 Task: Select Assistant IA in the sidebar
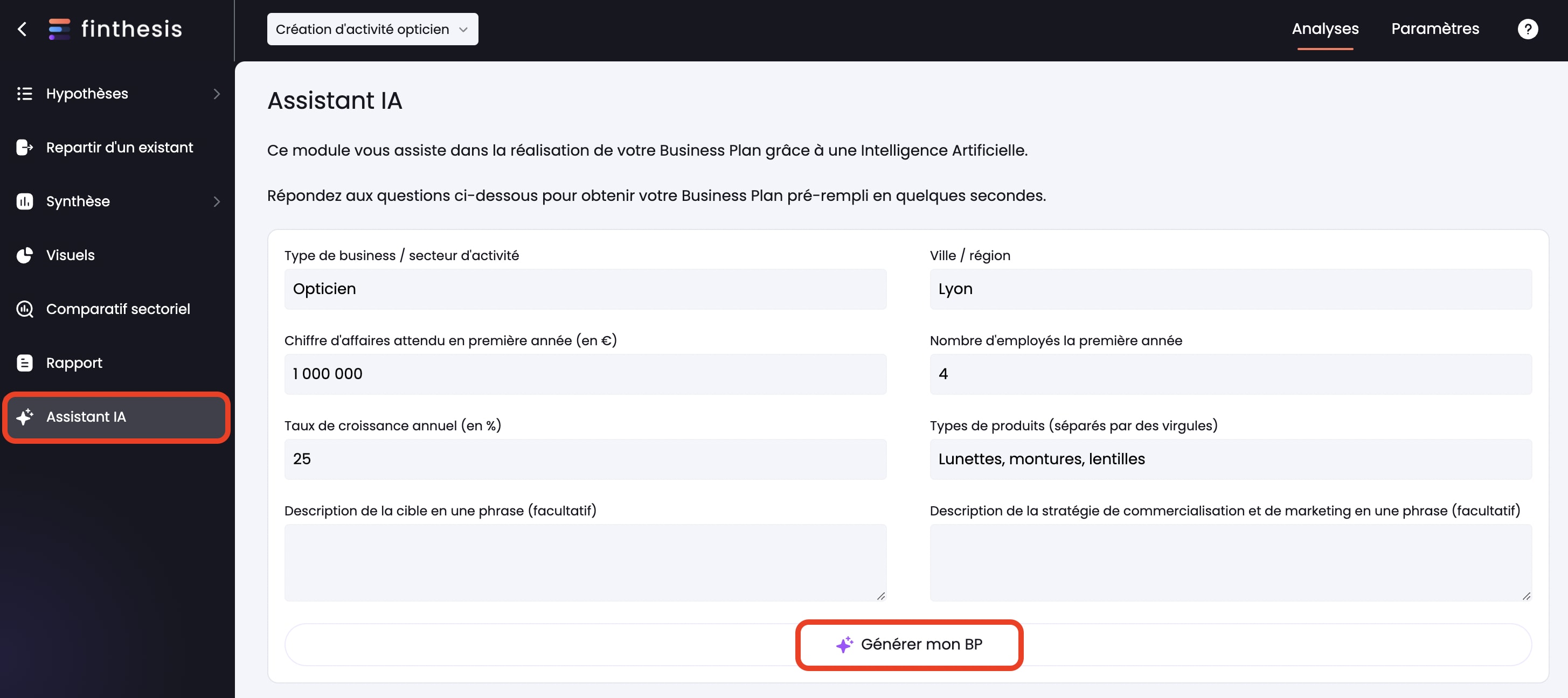click(116, 417)
